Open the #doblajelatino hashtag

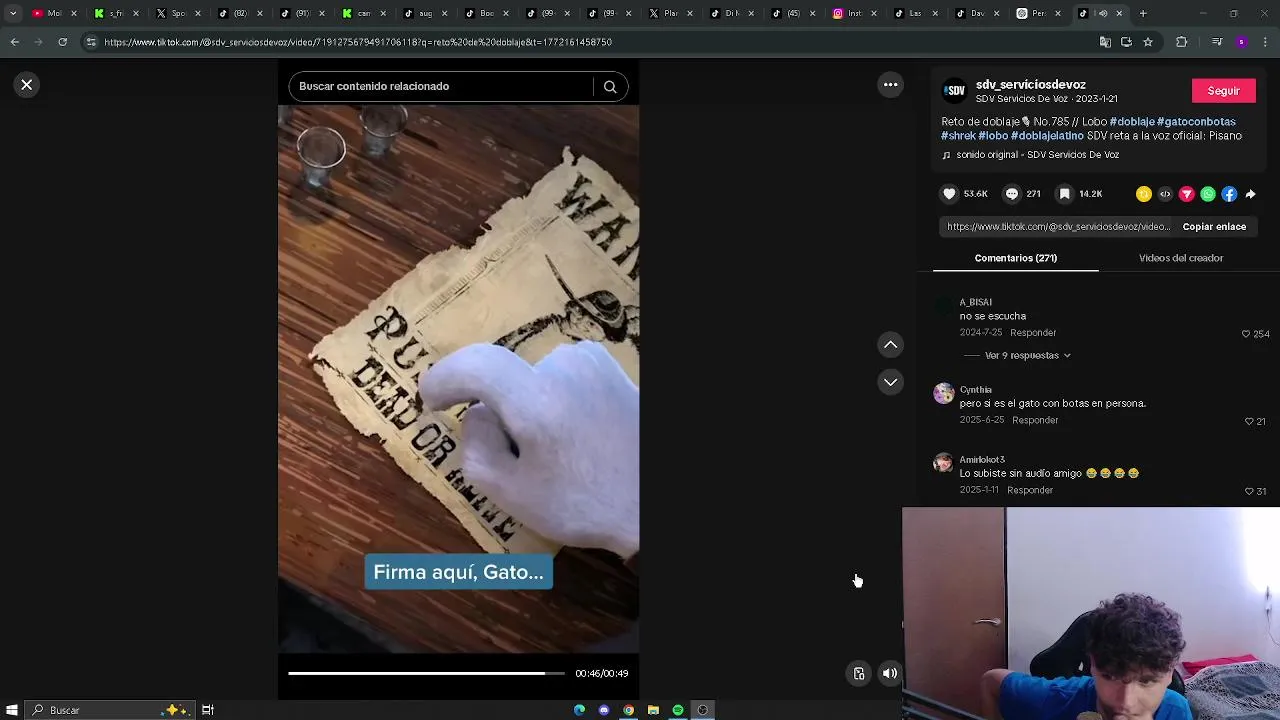(1047, 136)
